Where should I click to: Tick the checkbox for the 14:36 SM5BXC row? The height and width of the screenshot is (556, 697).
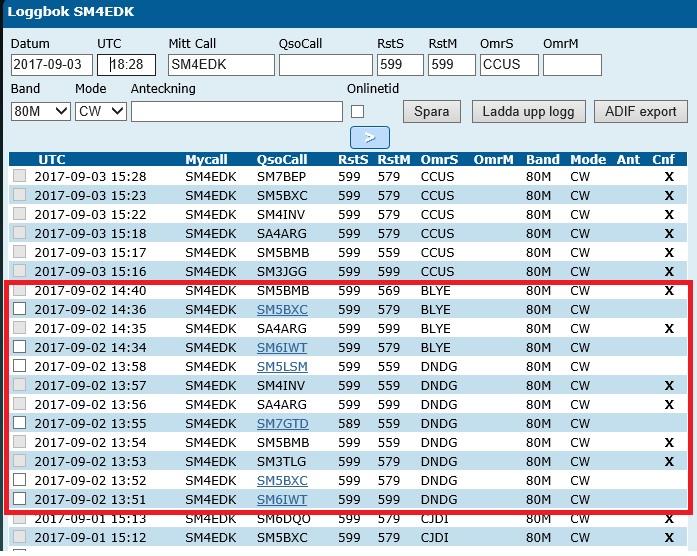[20, 310]
